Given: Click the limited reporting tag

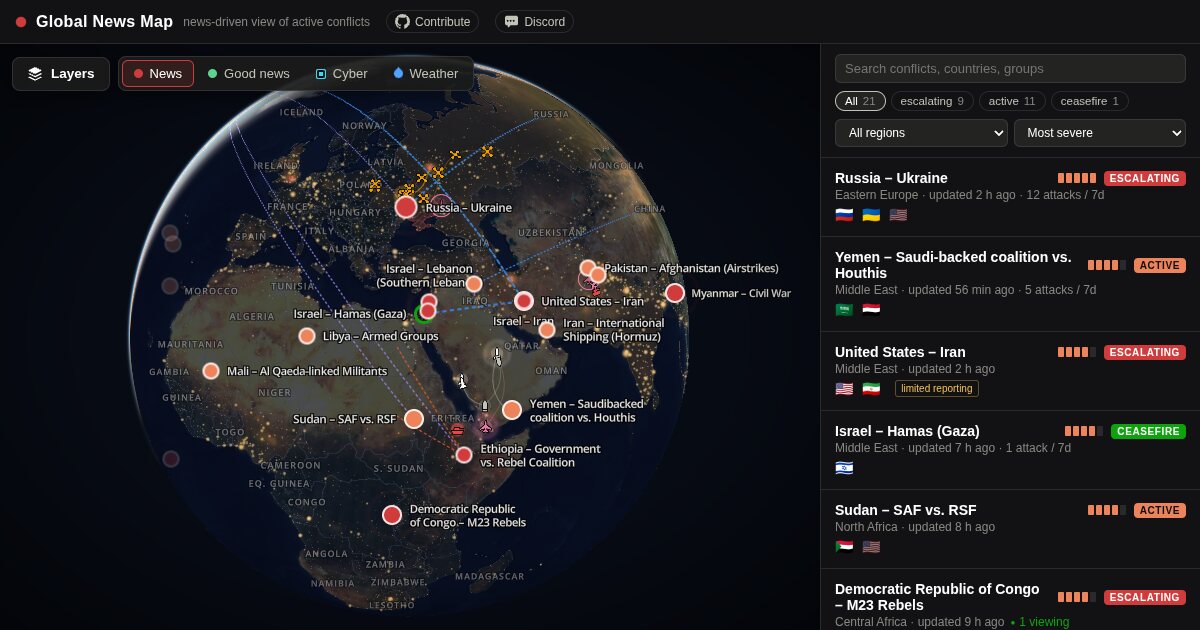Looking at the screenshot, I should [937, 389].
